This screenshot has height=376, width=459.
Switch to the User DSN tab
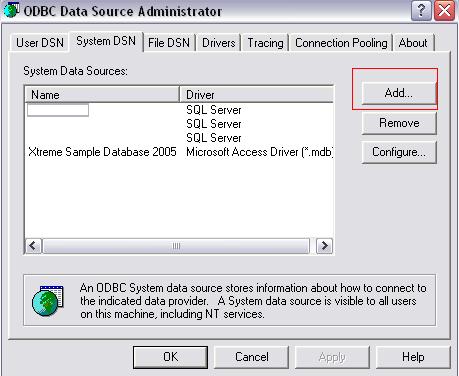tap(40, 43)
